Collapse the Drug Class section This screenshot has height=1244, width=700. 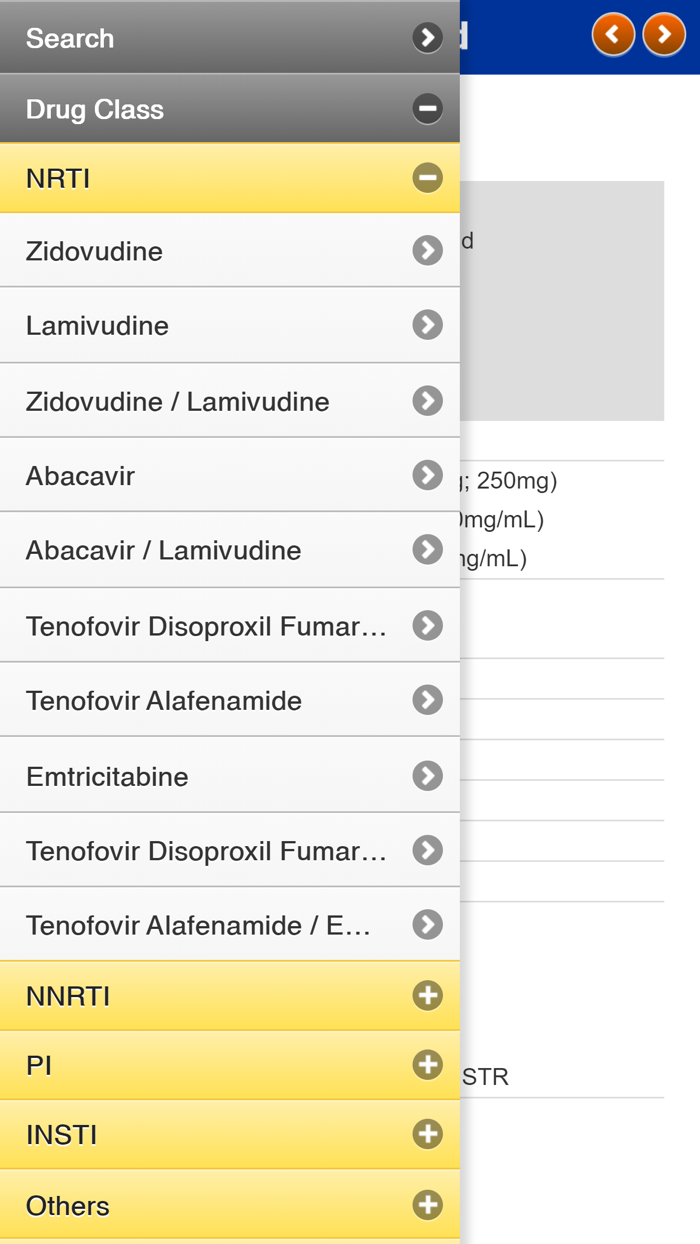(x=427, y=107)
